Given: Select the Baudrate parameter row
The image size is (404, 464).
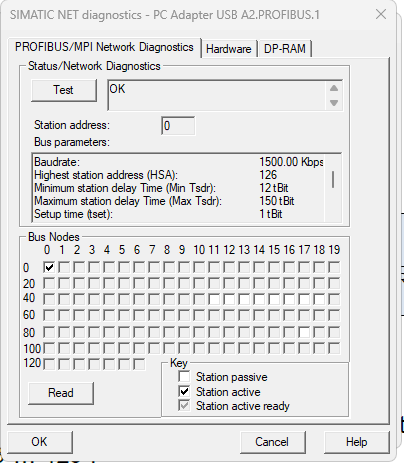Looking at the screenshot, I should coord(179,162).
